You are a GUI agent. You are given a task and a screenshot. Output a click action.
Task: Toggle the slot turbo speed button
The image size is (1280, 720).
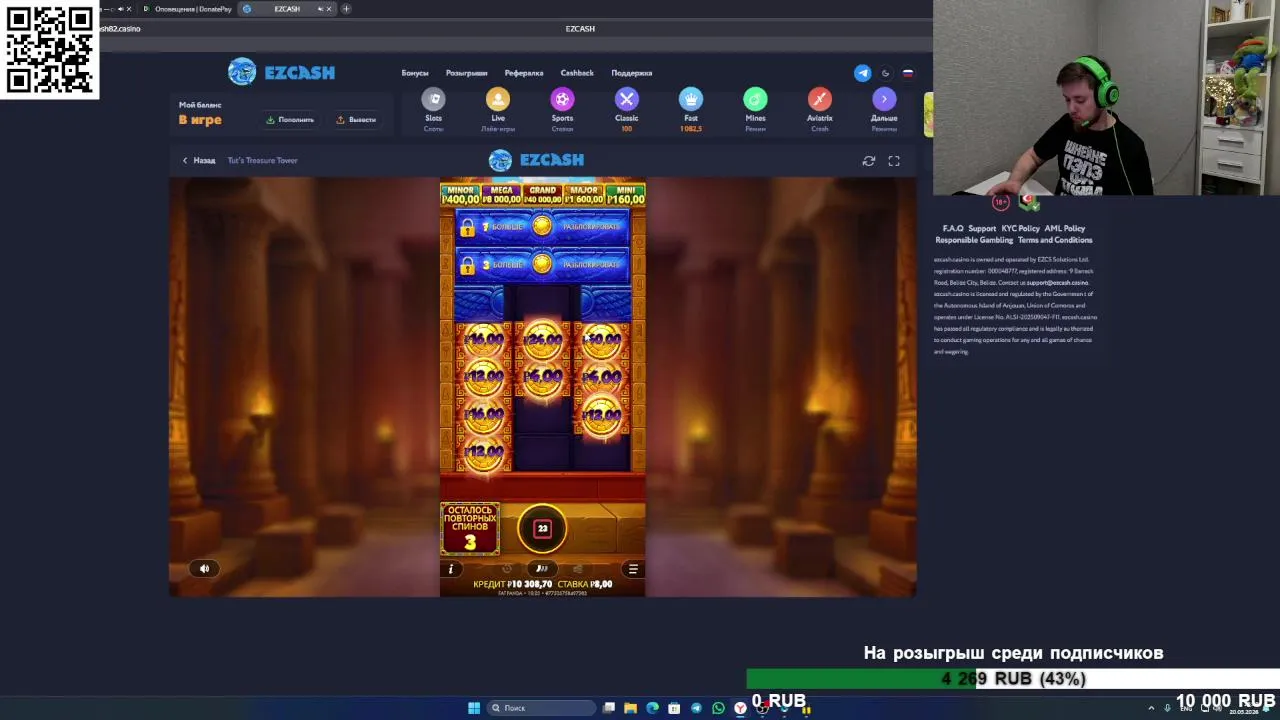pos(542,569)
